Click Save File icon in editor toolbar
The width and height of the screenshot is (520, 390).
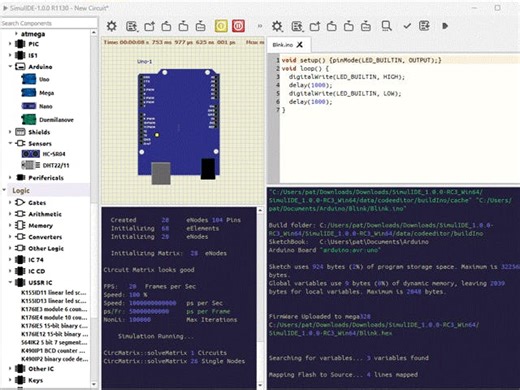tap(331, 26)
